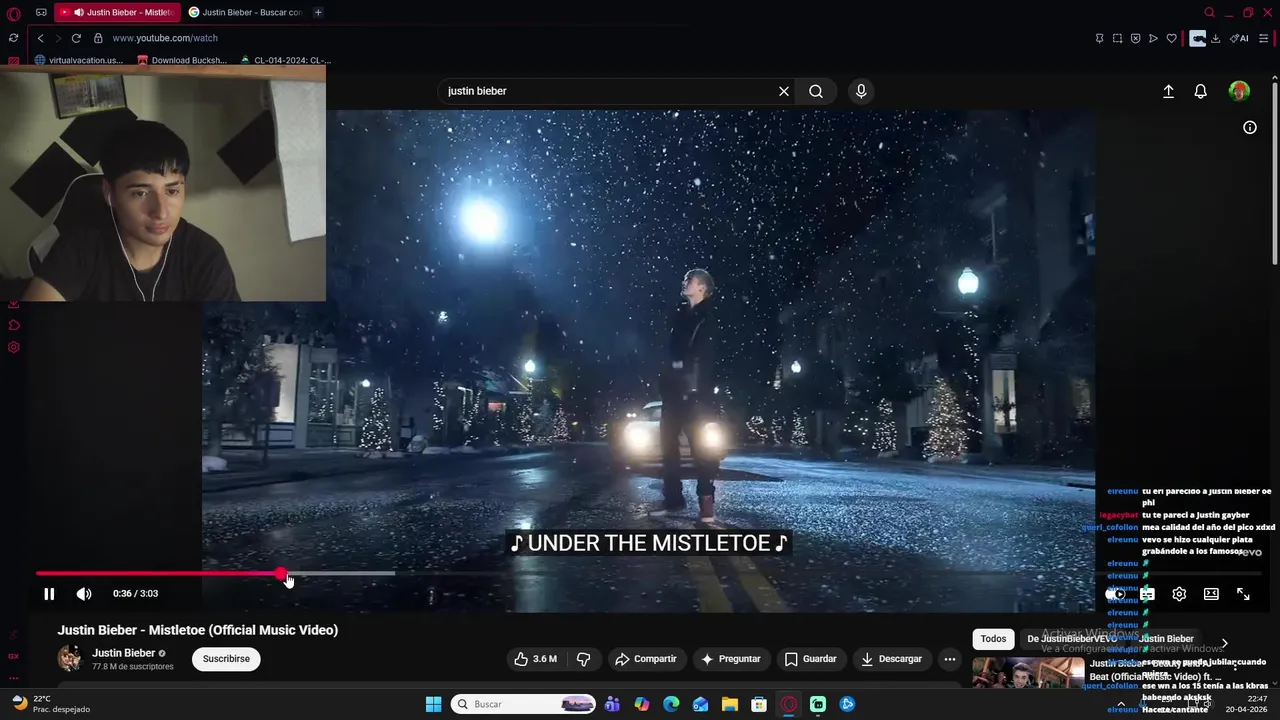This screenshot has width=1280, height=720.
Task: Dislike the video thumbs-down button
Action: point(584,659)
